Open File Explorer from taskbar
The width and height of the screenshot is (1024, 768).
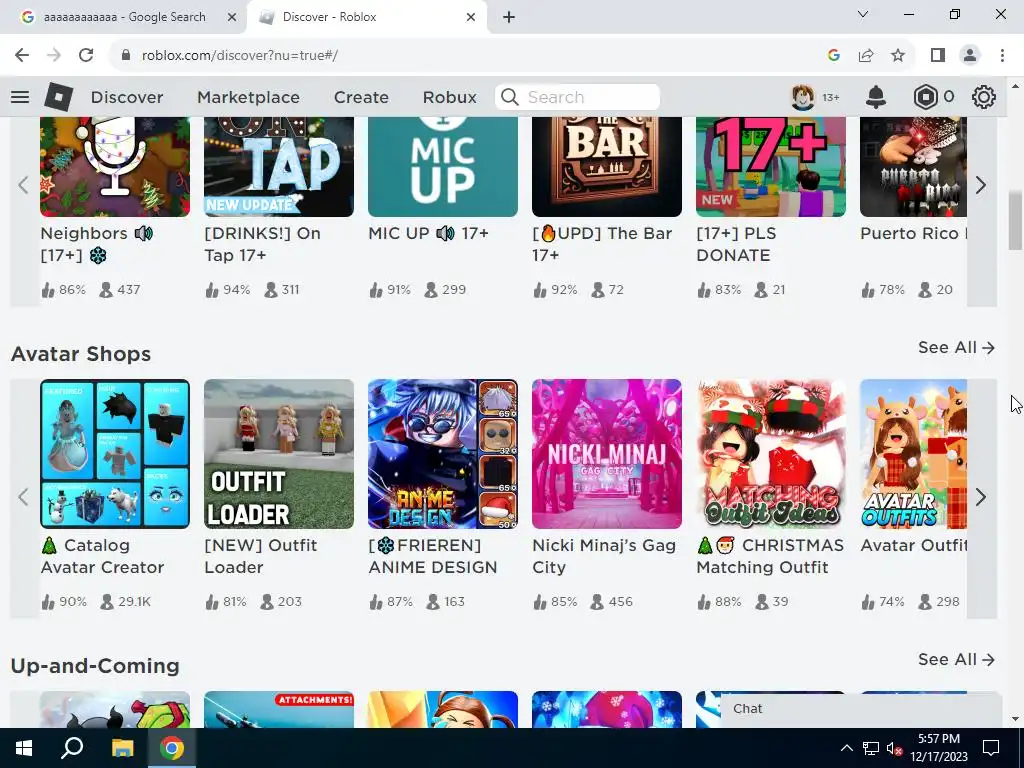(x=122, y=748)
